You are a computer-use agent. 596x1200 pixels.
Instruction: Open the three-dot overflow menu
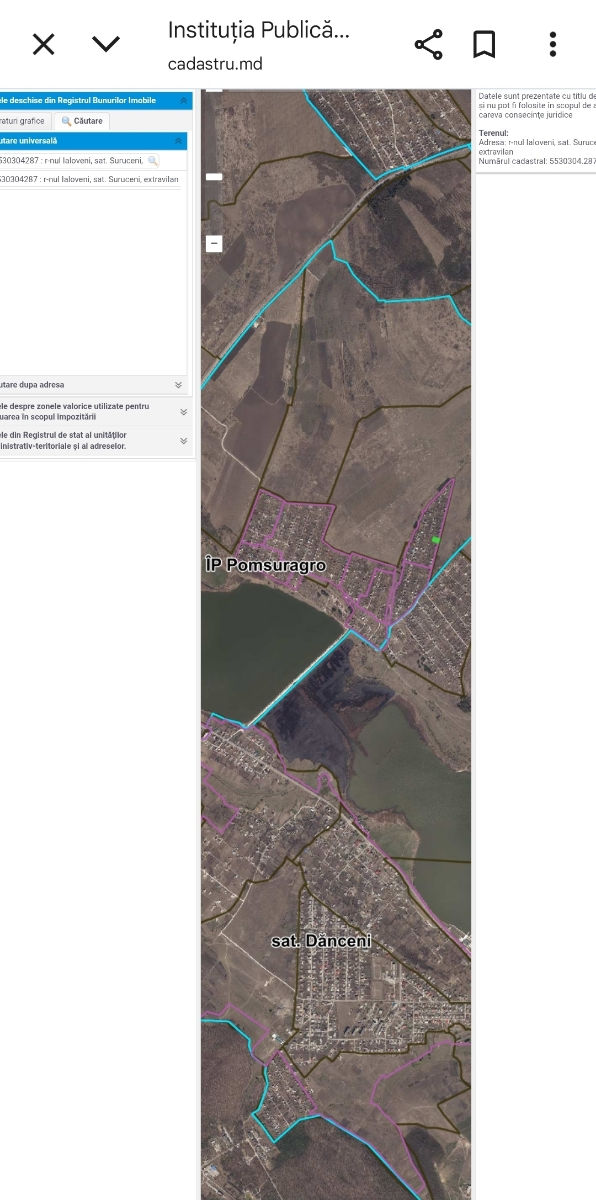[x=552, y=44]
